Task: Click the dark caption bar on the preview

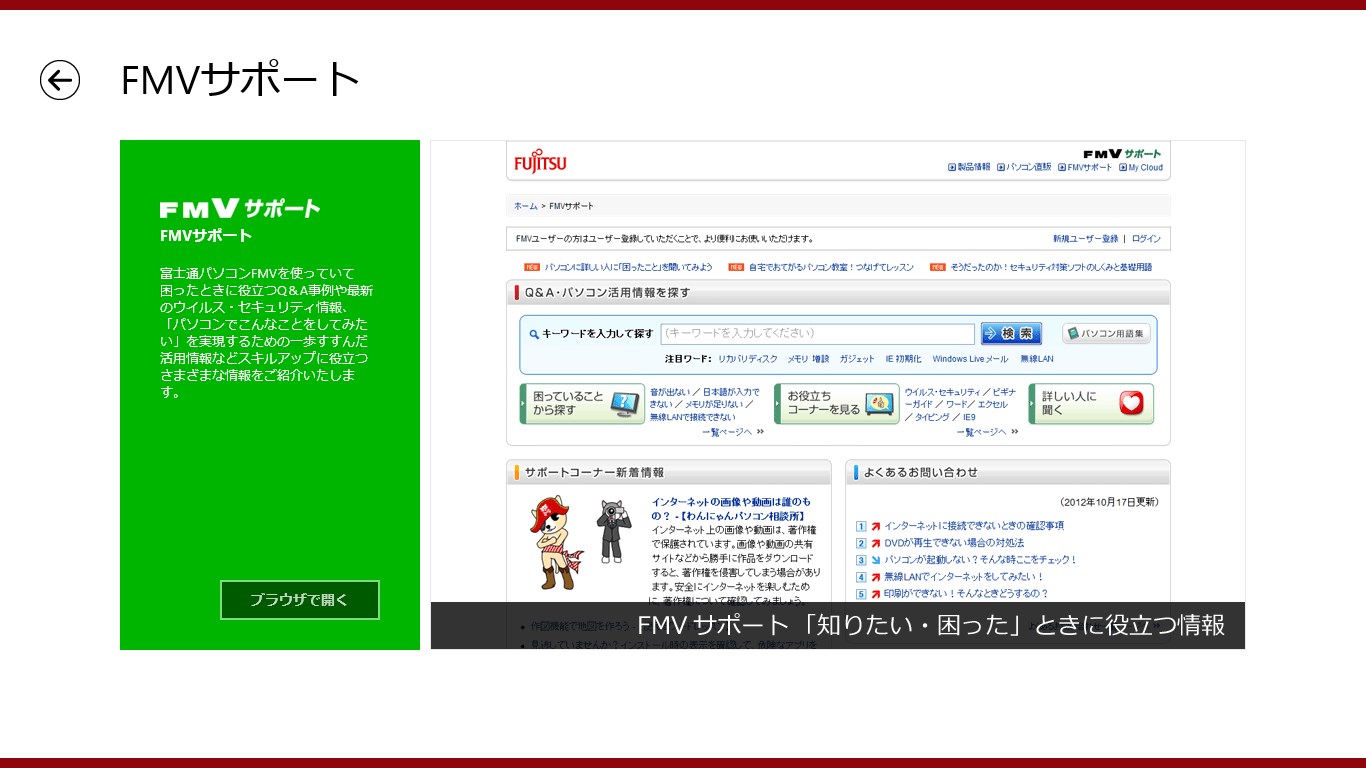Action: pos(838,625)
